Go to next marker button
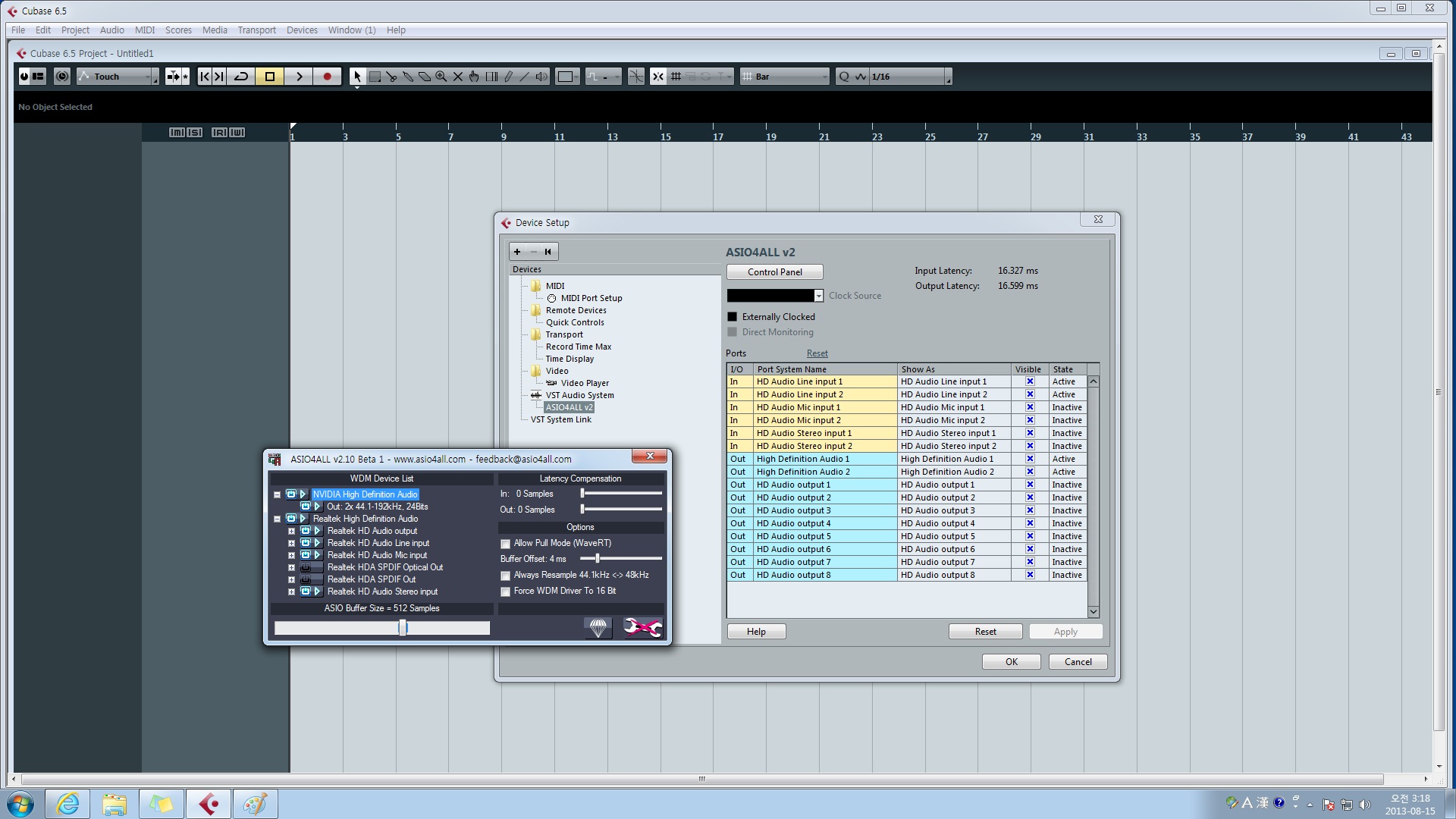This screenshot has height=819, width=1456. coord(219,77)
